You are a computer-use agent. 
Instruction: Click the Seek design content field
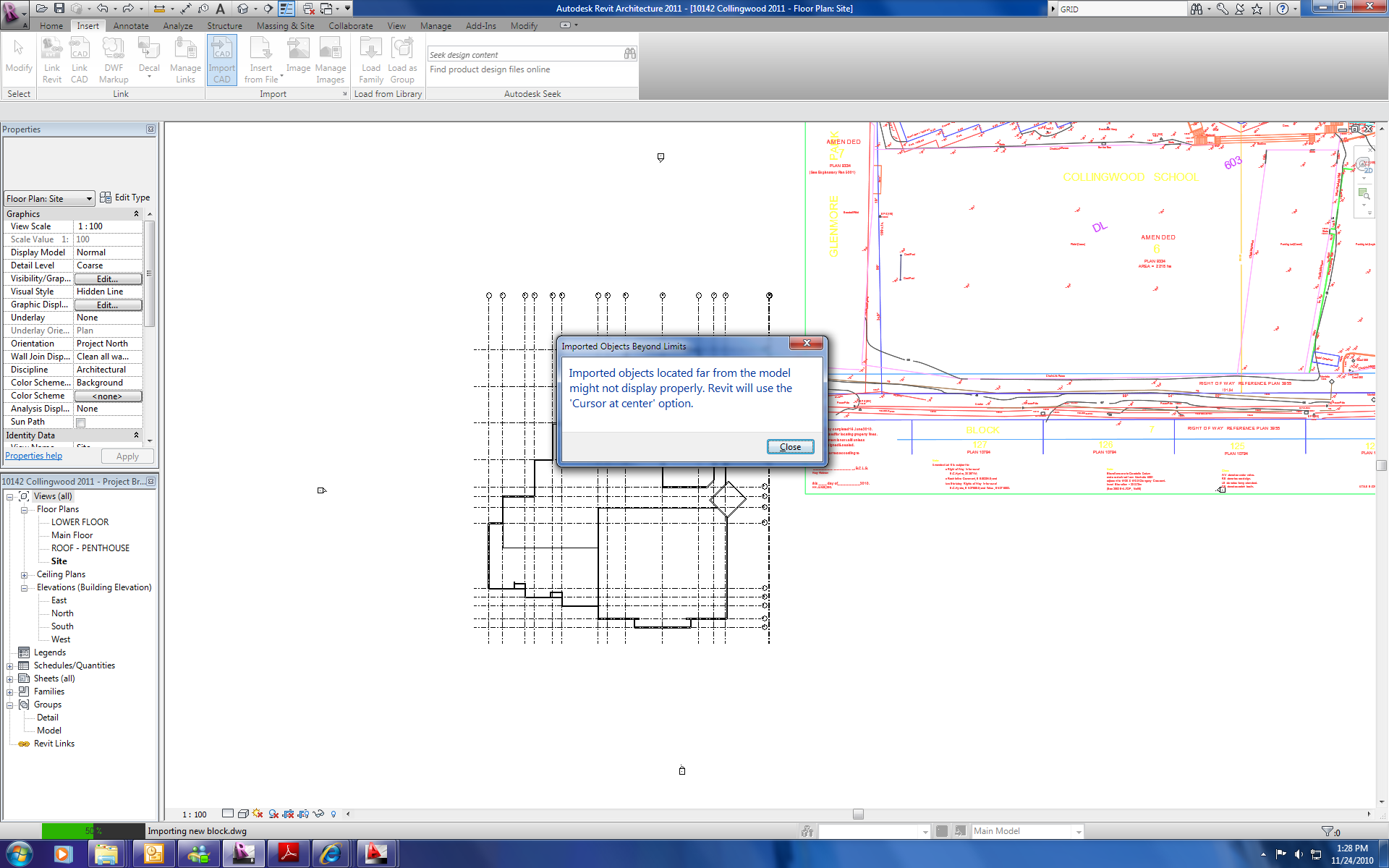click(x=524, y=54)
